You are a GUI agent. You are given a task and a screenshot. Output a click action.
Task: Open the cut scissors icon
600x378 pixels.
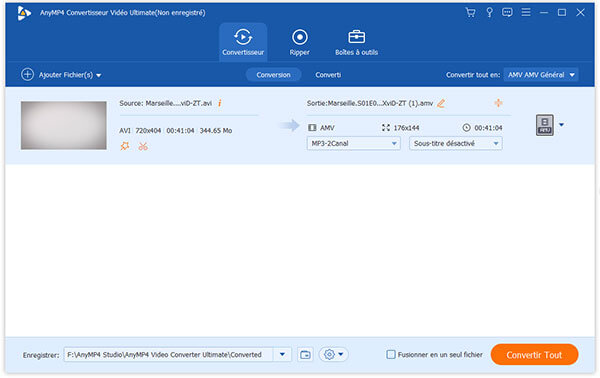(143, 146)
